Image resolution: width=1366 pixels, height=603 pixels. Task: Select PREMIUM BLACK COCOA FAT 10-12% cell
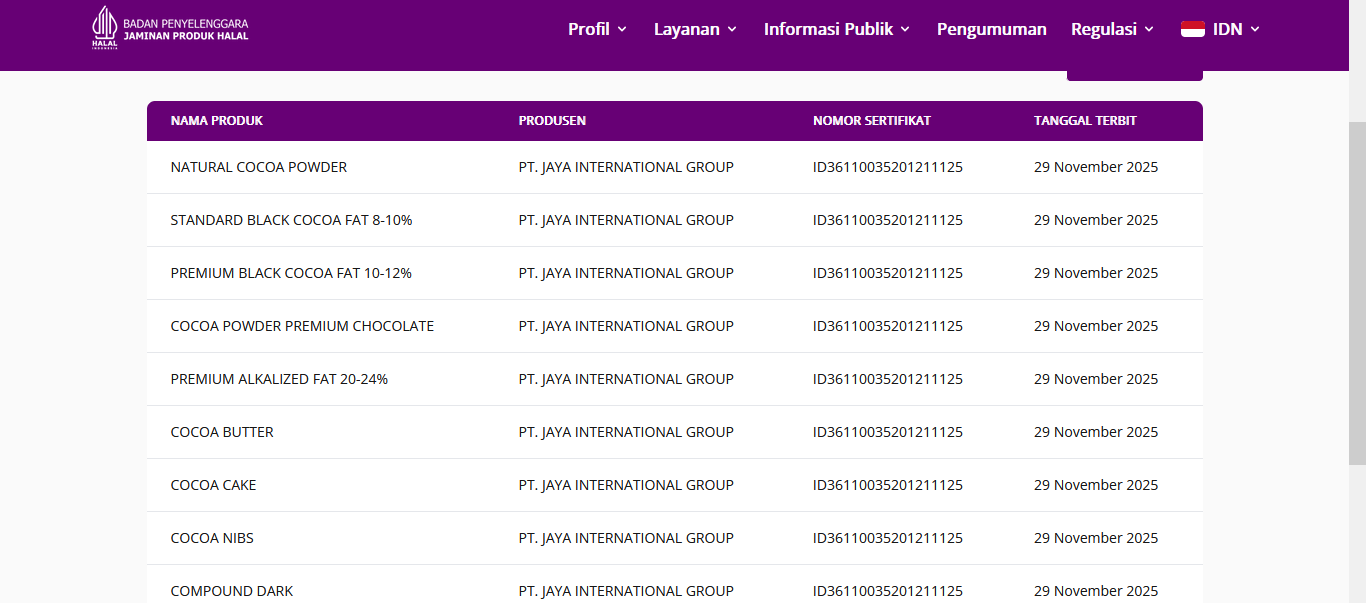pos(291,273)
